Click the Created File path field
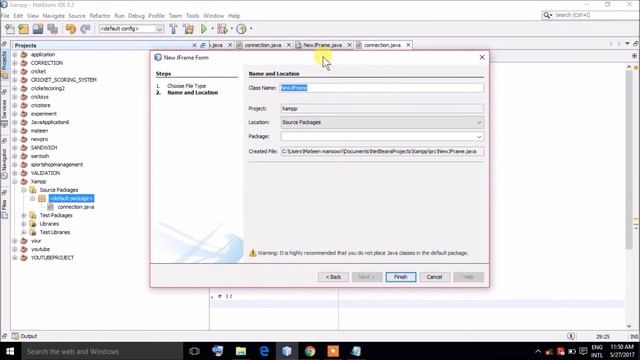Image resolution: width=640 pixels, height=360 pixels. click(x=382, y=151)
